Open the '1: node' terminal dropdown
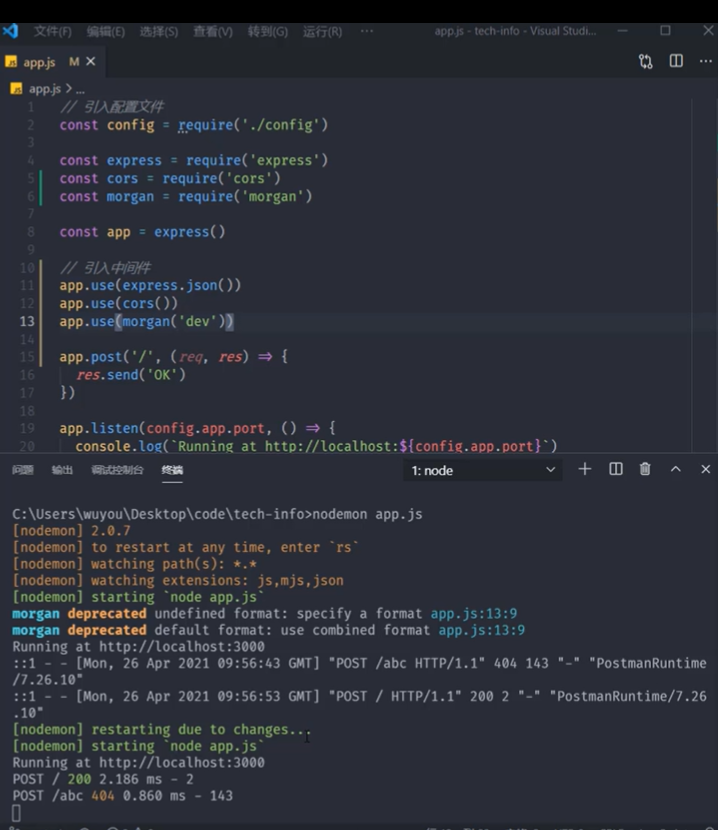Image resolution: width=718 pixels, height=830 pixels. 483,470
